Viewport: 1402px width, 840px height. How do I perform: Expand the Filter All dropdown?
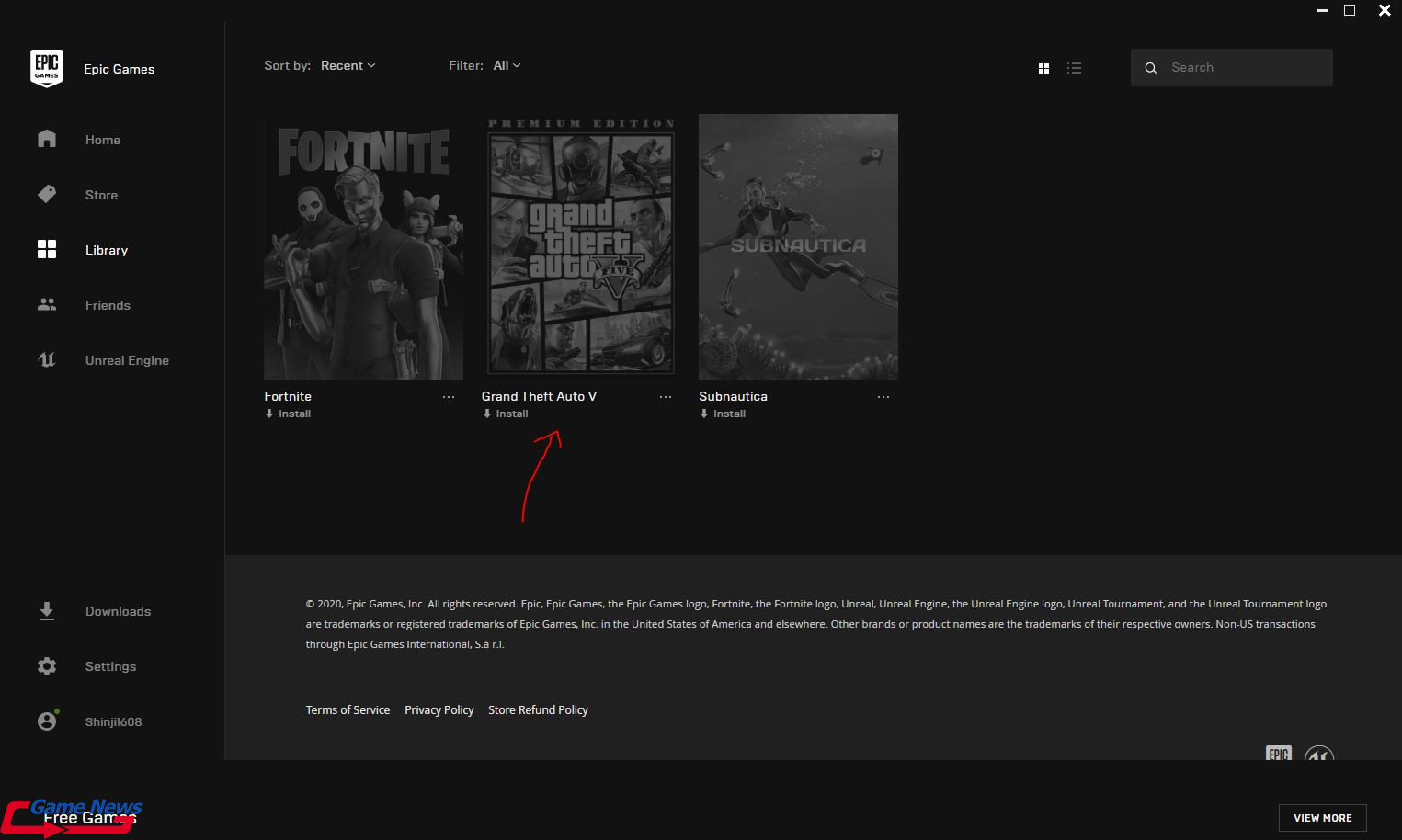(x=507, y=65)
